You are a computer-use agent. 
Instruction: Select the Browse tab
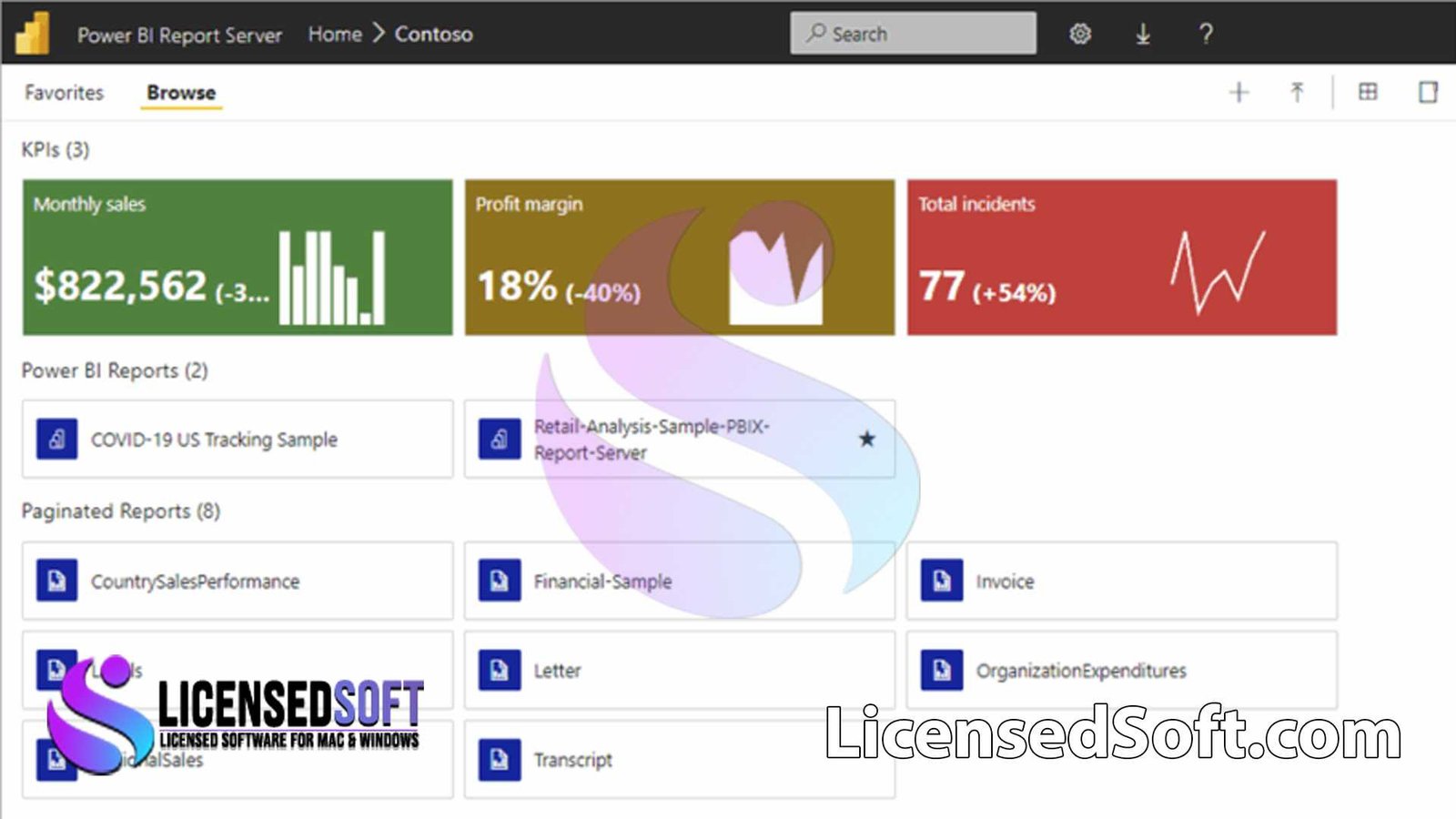click(181, 93)
